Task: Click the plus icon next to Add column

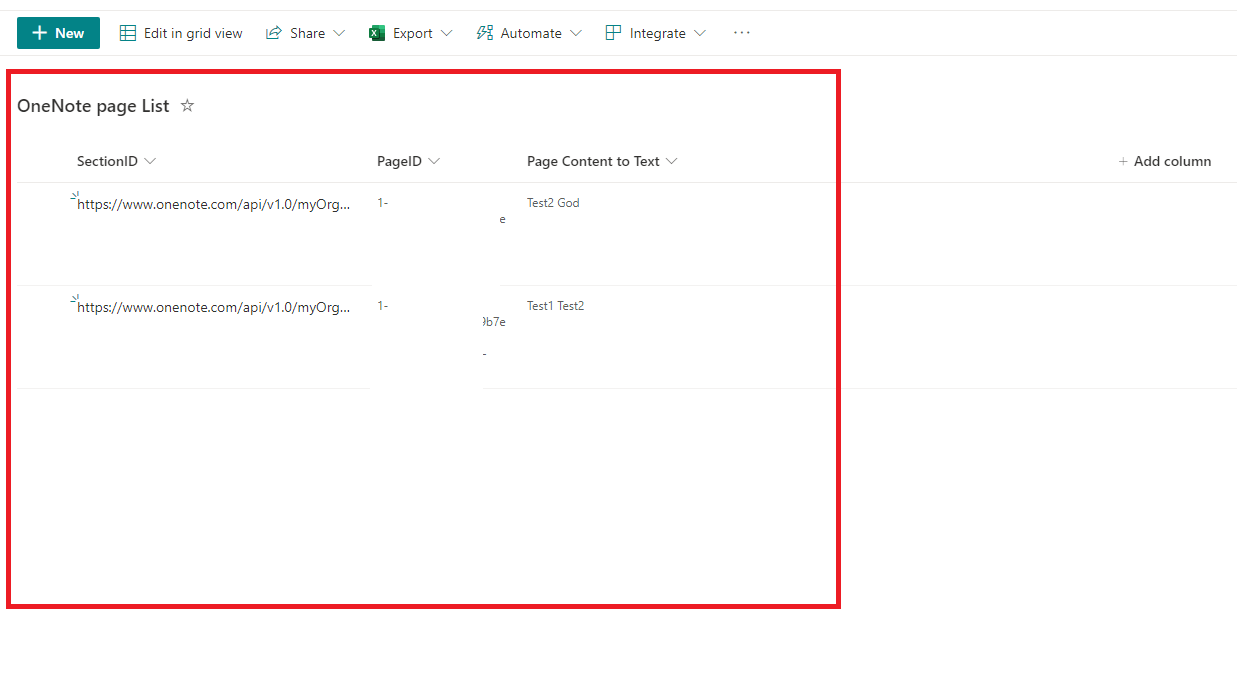Action: pyautogui.click(x=1126, y=161)
